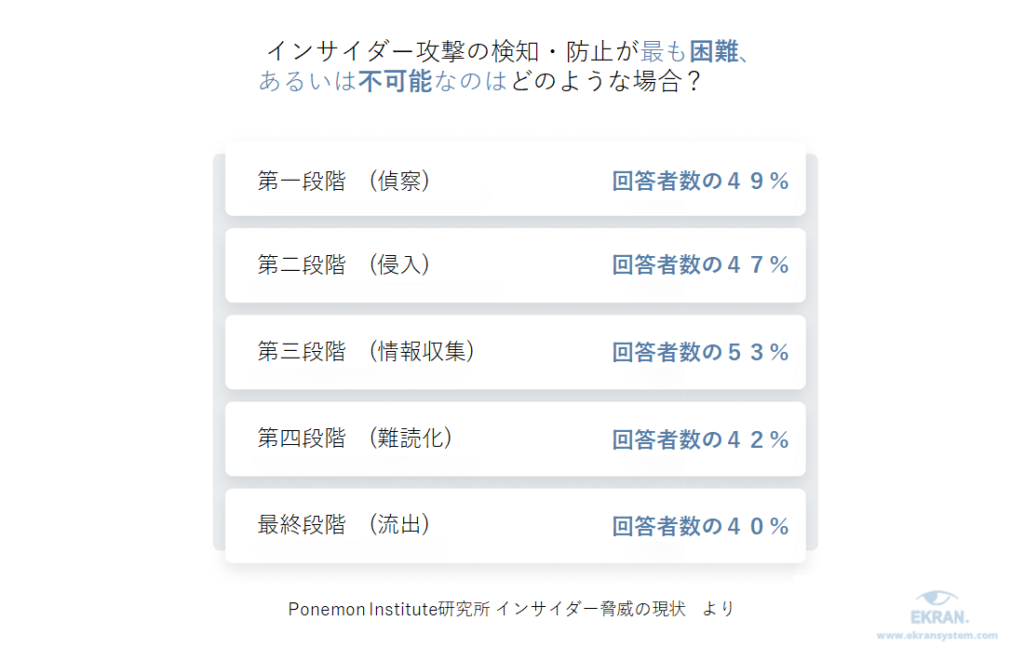The width and height of the screenshot is (1024, 661).
Task: Select the 第二段階 (侵入) row
Action: [x=515, y=265]
